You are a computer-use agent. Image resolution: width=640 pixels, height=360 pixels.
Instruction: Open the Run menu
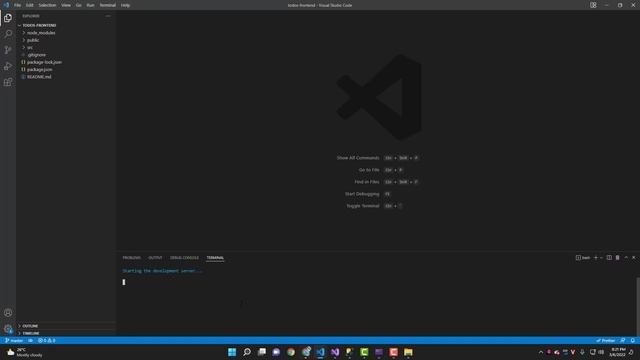pyautogui.click(x=90, y=5)
